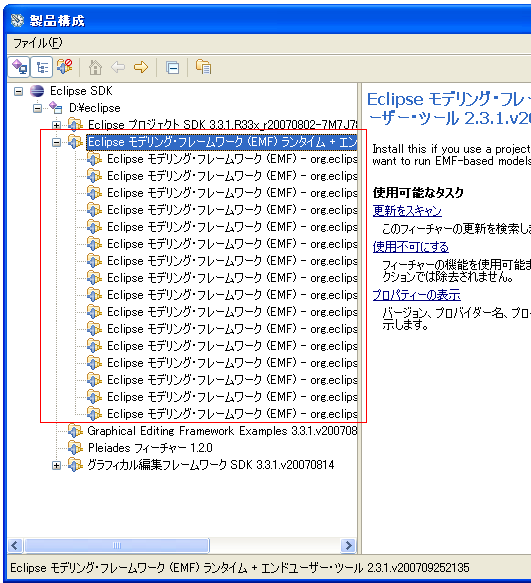
Task: Click the 'バージョン、プロバイダー名' description text
Action: click(456, 319)
